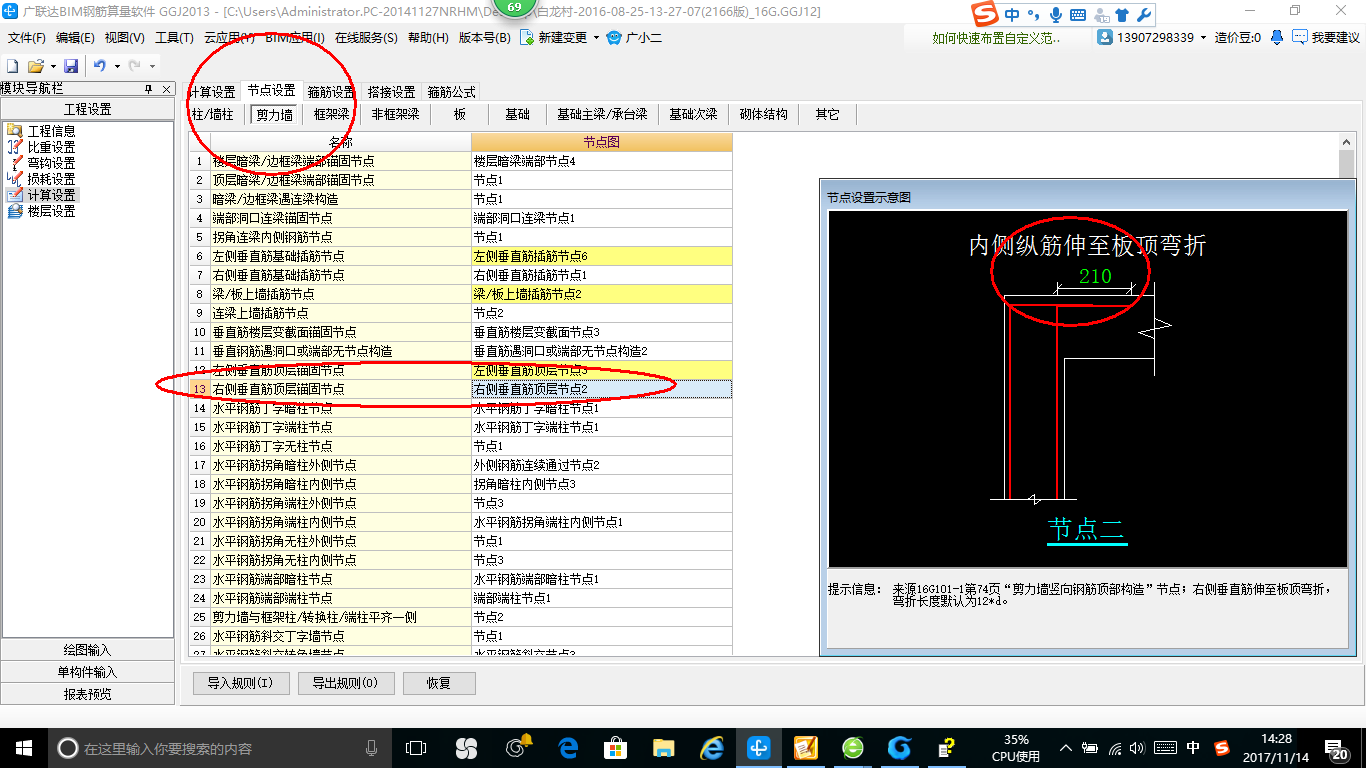Click the Save disk icon
The image size is (1366, 768).
pos(71,66)
